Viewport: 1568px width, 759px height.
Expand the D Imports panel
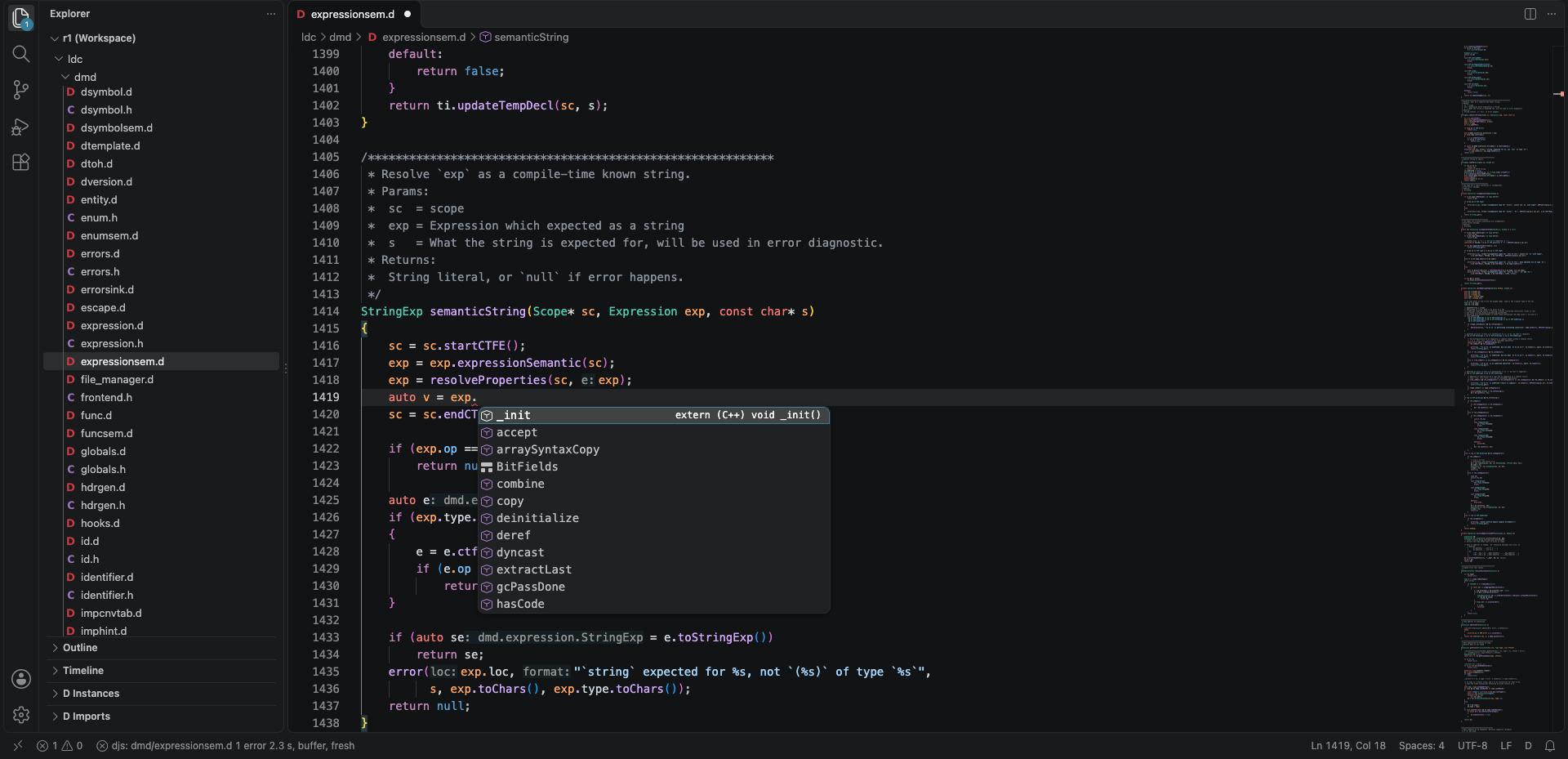(162, 717)
